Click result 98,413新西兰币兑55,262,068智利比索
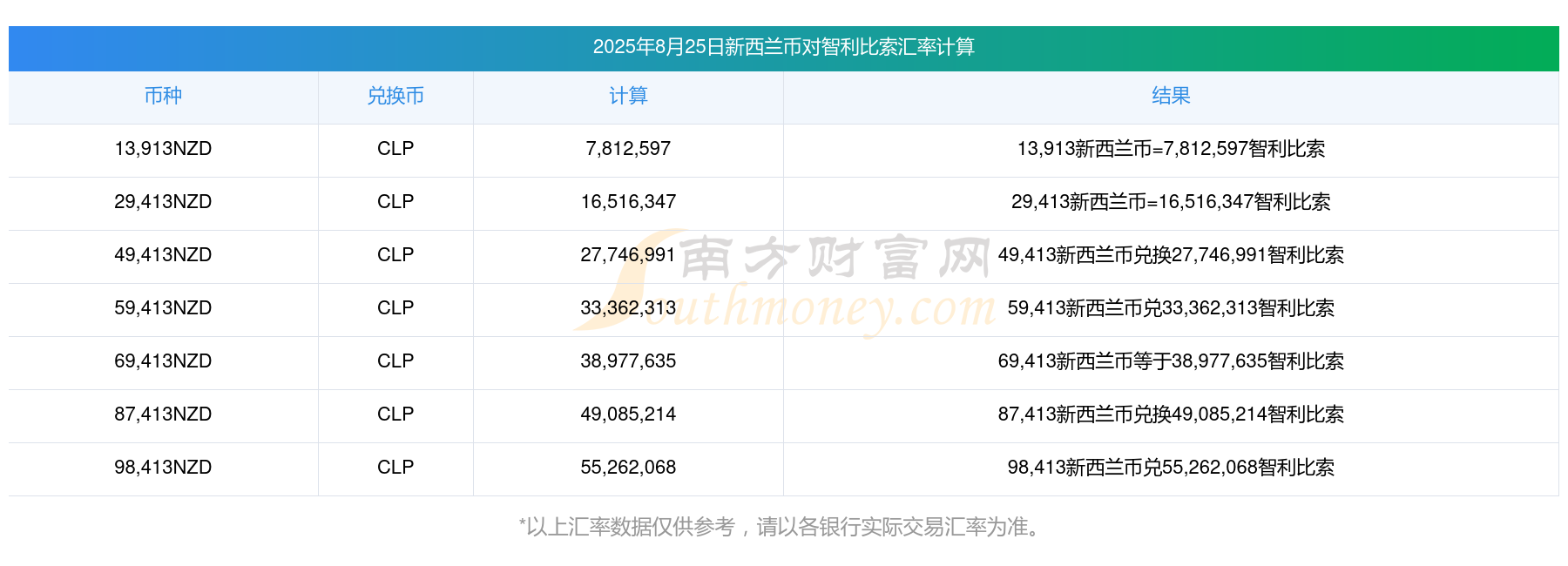 [x=1171, y=468]
